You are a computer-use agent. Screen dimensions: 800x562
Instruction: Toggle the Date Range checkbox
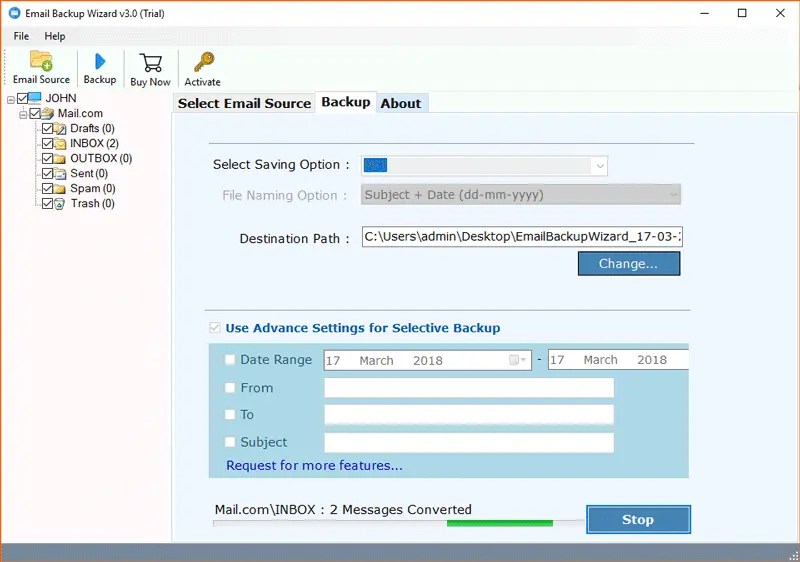[231, 360]
